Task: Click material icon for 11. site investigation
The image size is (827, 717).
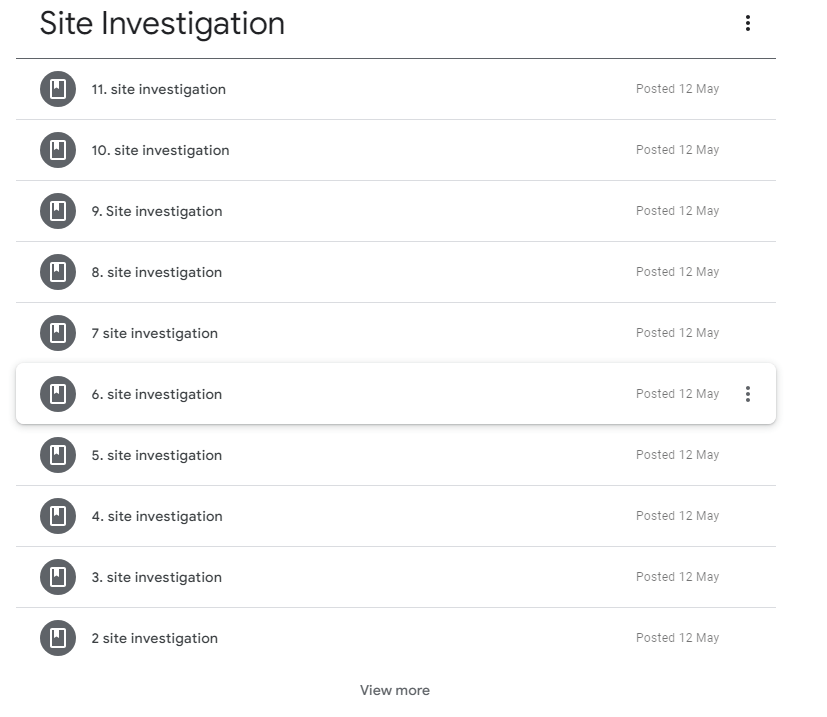Action: (58, 89)
